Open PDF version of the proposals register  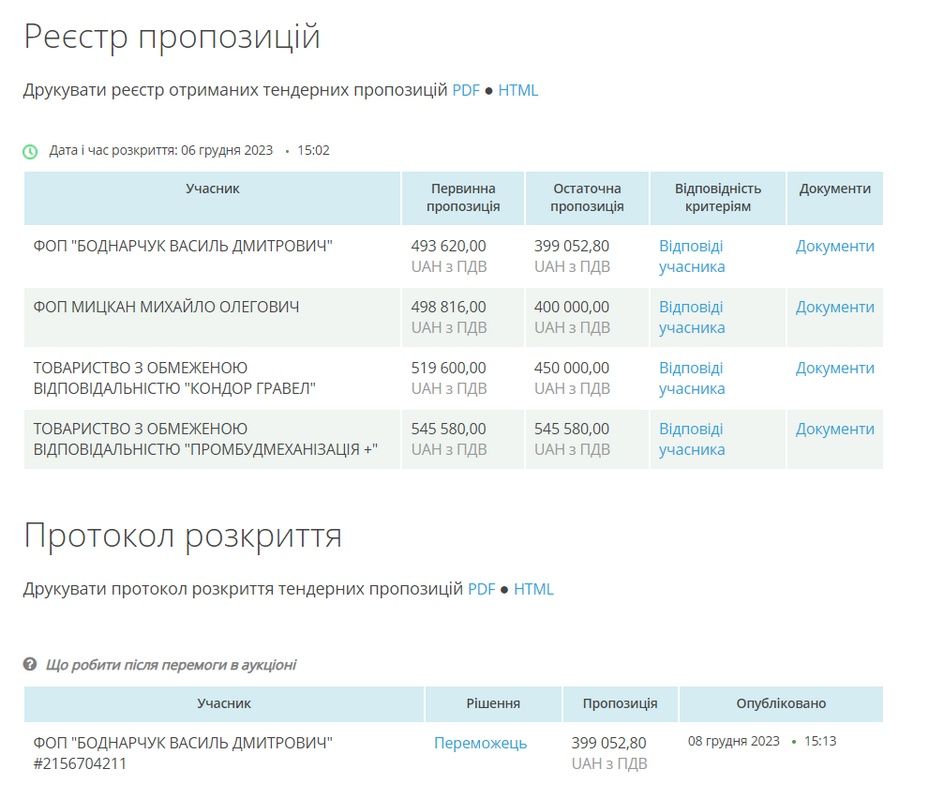click(x=464, y=89)
